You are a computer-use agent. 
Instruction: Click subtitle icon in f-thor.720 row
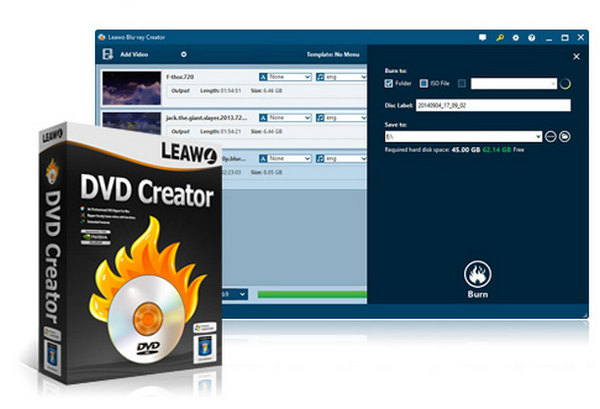(263, 77)
